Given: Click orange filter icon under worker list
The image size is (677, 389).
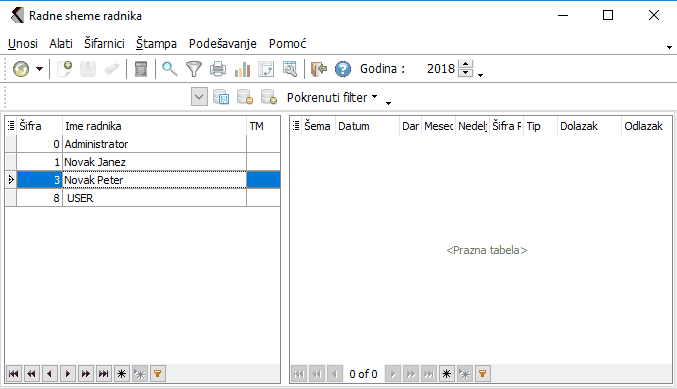Looking at the screenshot, I should [x=158, y=373].
